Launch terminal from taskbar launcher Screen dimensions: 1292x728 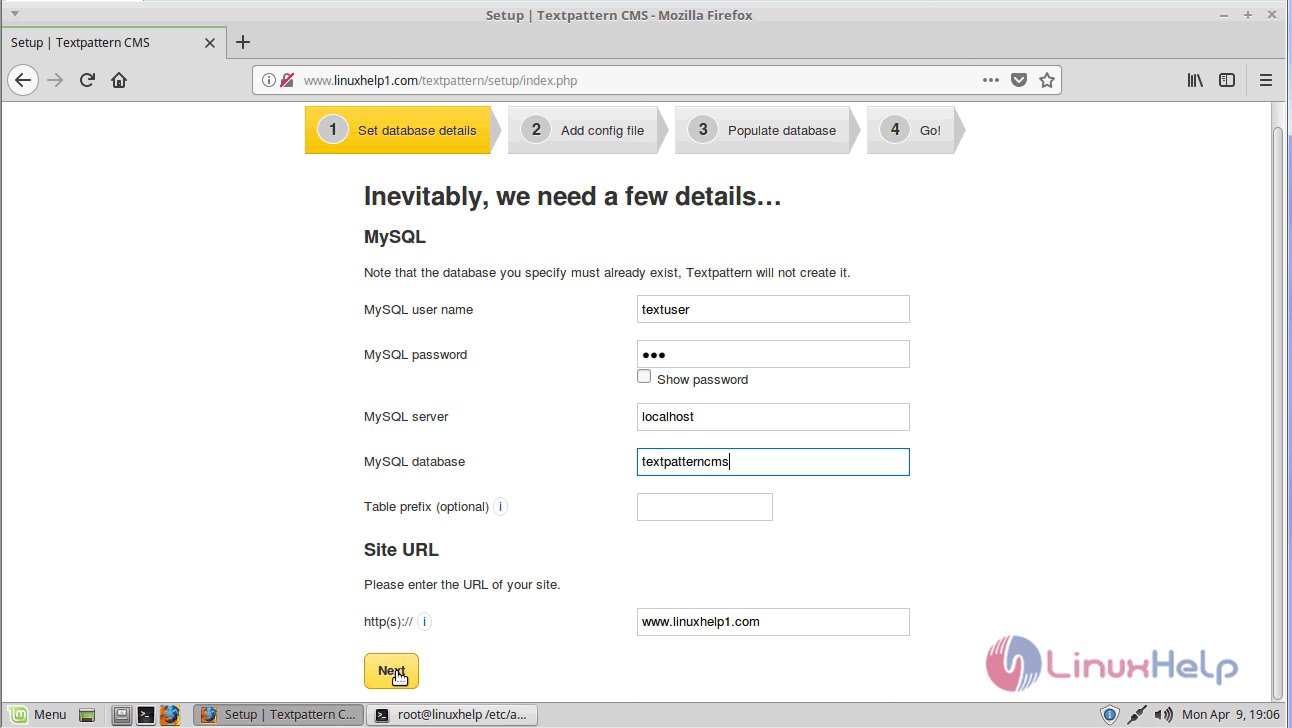click(x=146, y=715)
